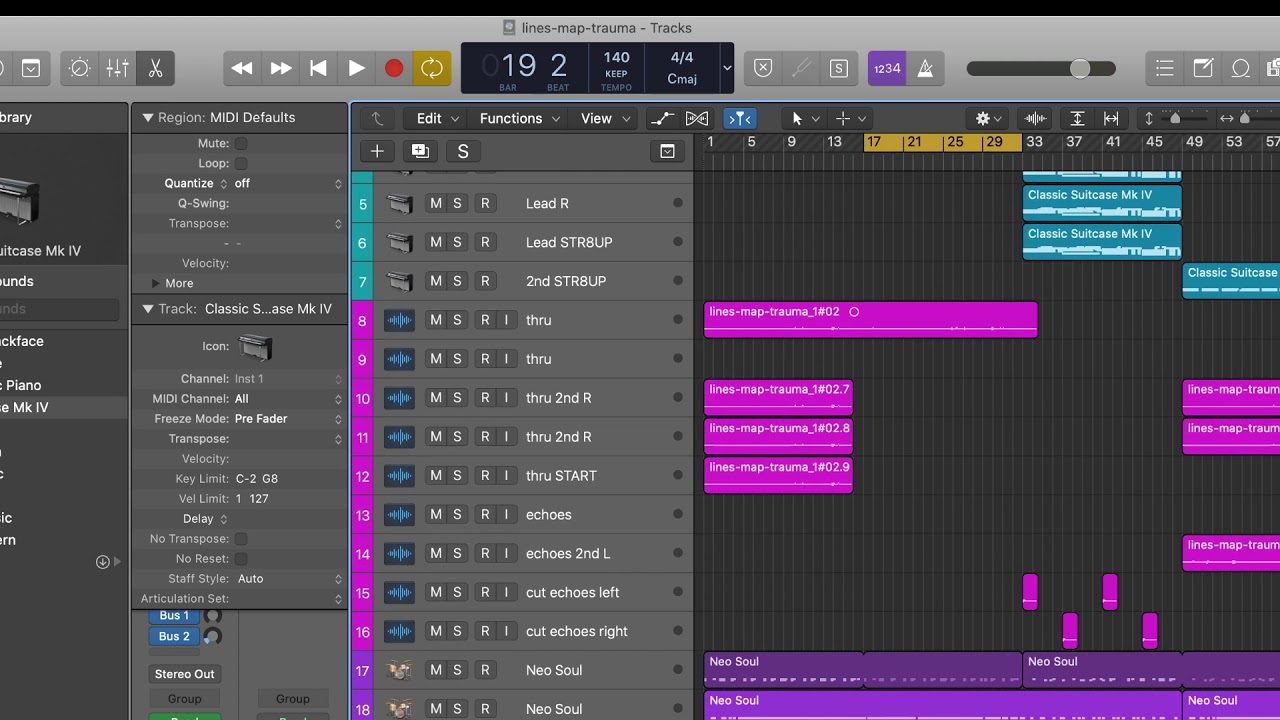Go to beginning with transport button

point(318,68)
